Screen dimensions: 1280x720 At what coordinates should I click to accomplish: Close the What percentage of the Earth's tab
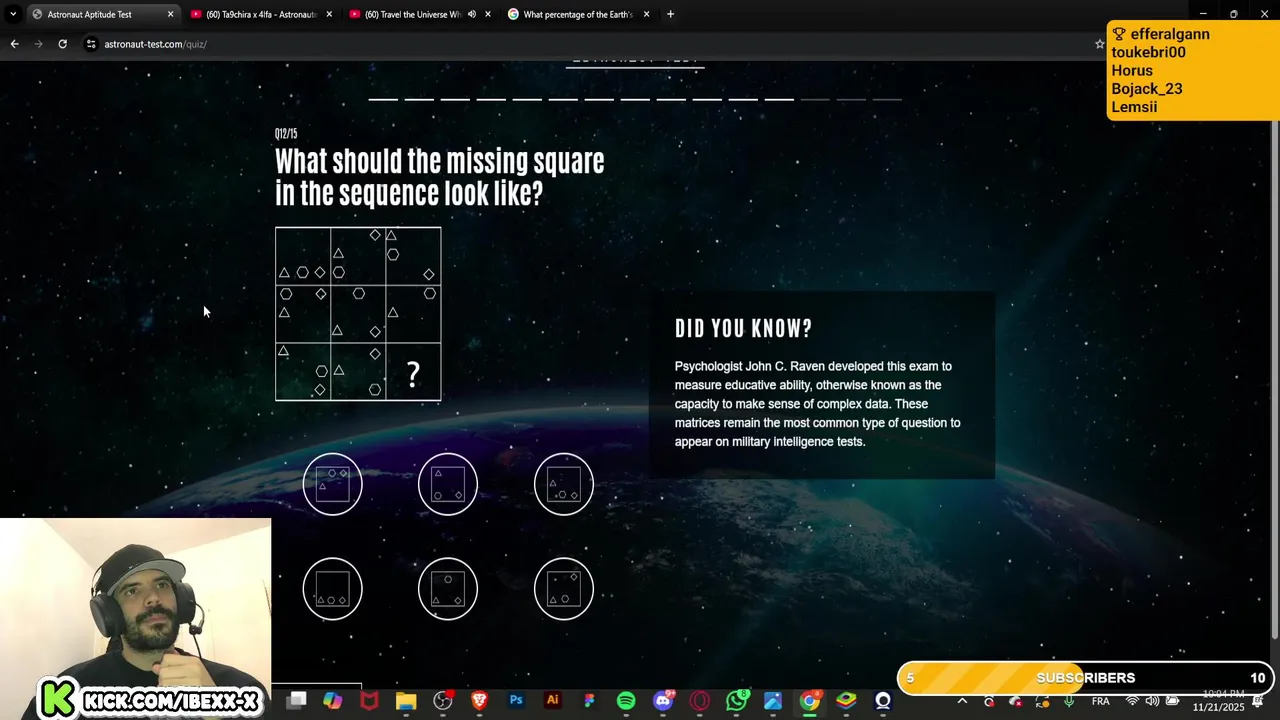tap(646, 14)
